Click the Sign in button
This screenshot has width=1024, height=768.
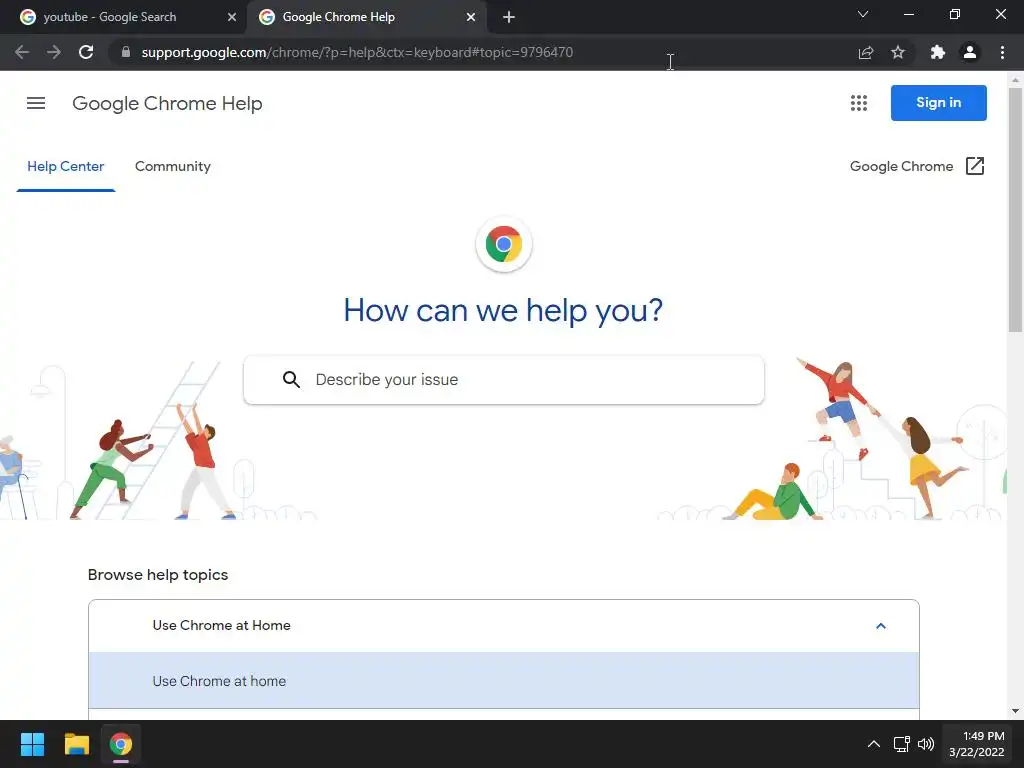[x=938, y=103]
